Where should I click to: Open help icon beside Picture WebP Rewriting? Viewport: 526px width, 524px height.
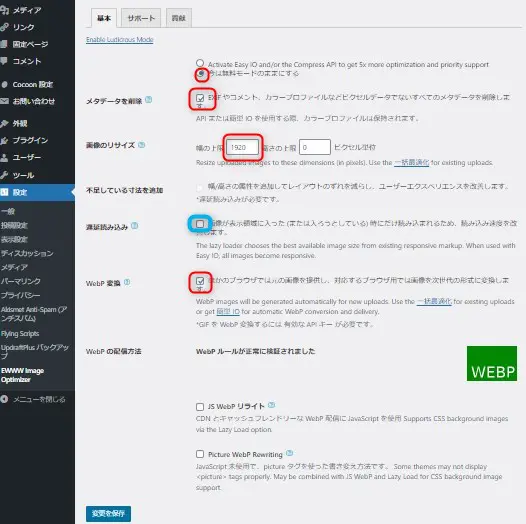(290, 453)
